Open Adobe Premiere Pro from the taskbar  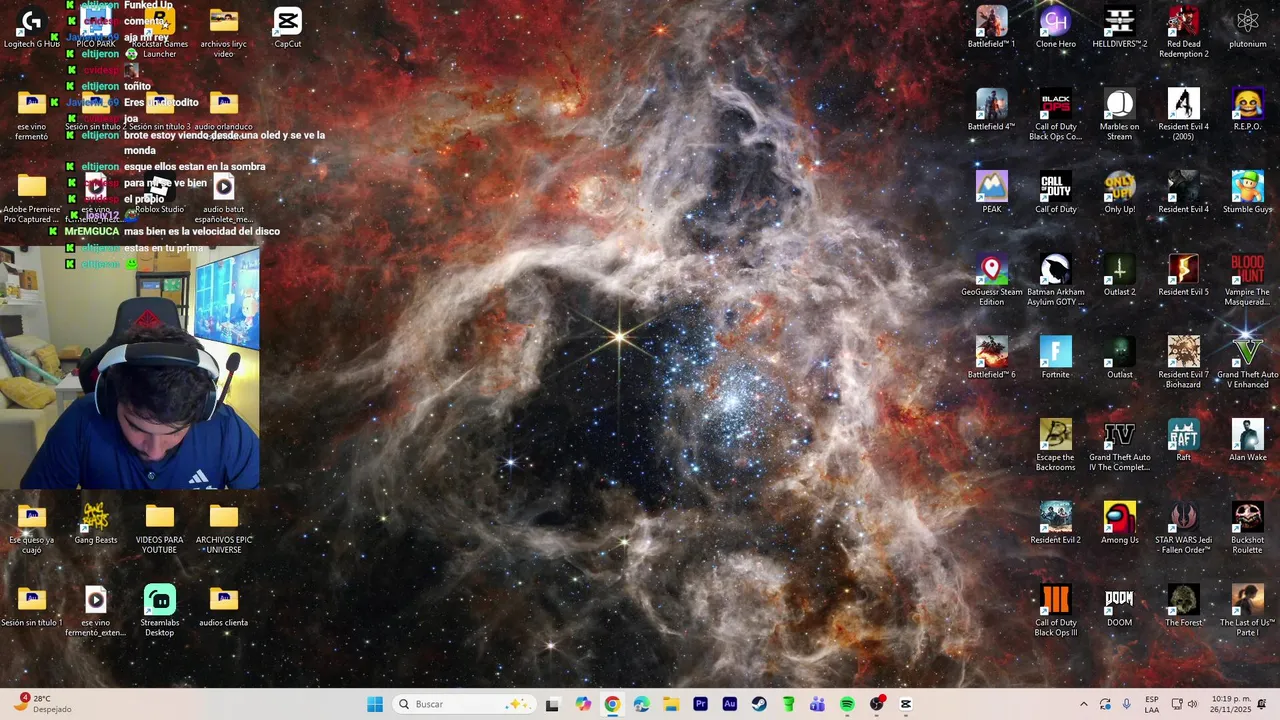pos(700,704)
